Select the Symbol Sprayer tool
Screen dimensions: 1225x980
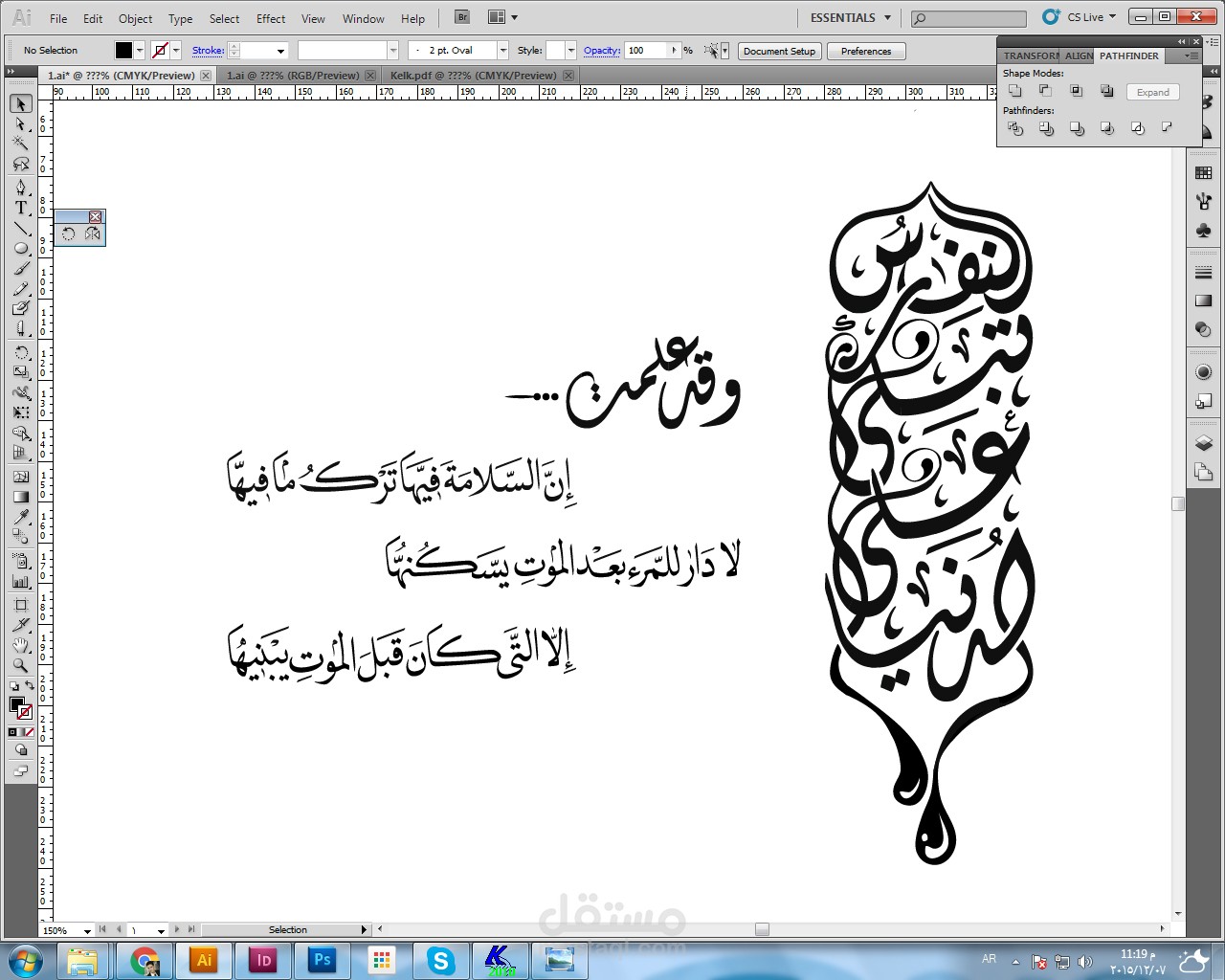click(x=20, y=561)
